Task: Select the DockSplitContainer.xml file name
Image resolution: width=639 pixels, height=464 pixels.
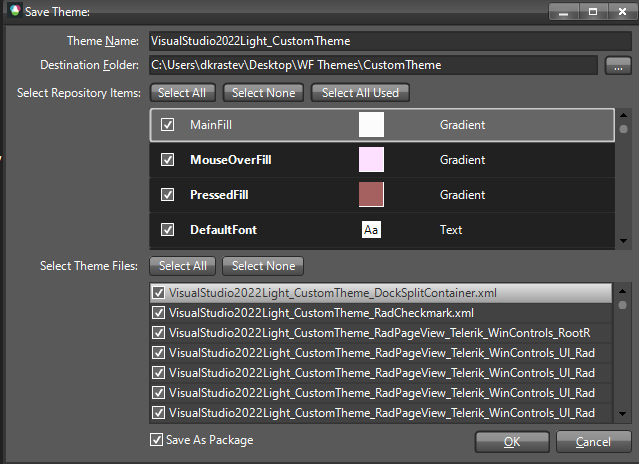Action: coord(333,293)
